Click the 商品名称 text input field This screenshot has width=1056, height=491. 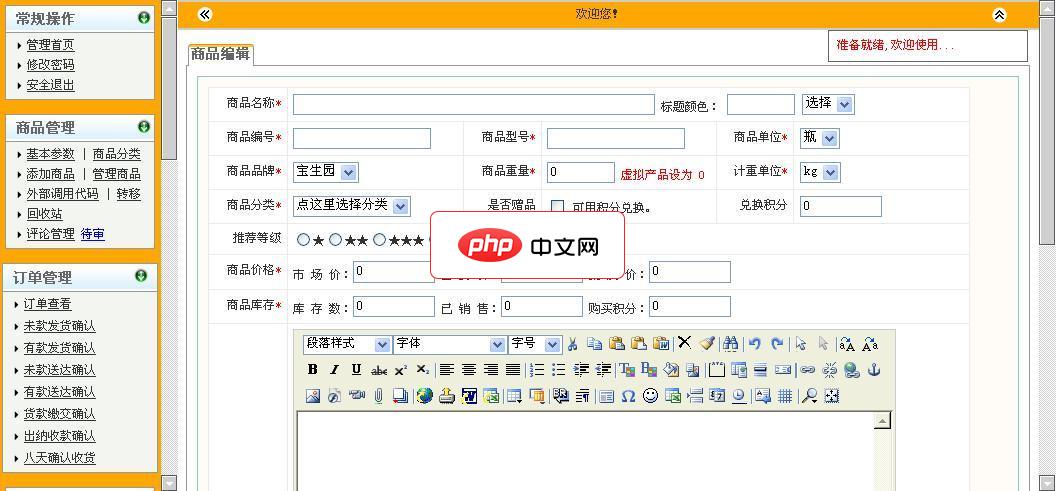pyautogui.click(x=473, y=104)
